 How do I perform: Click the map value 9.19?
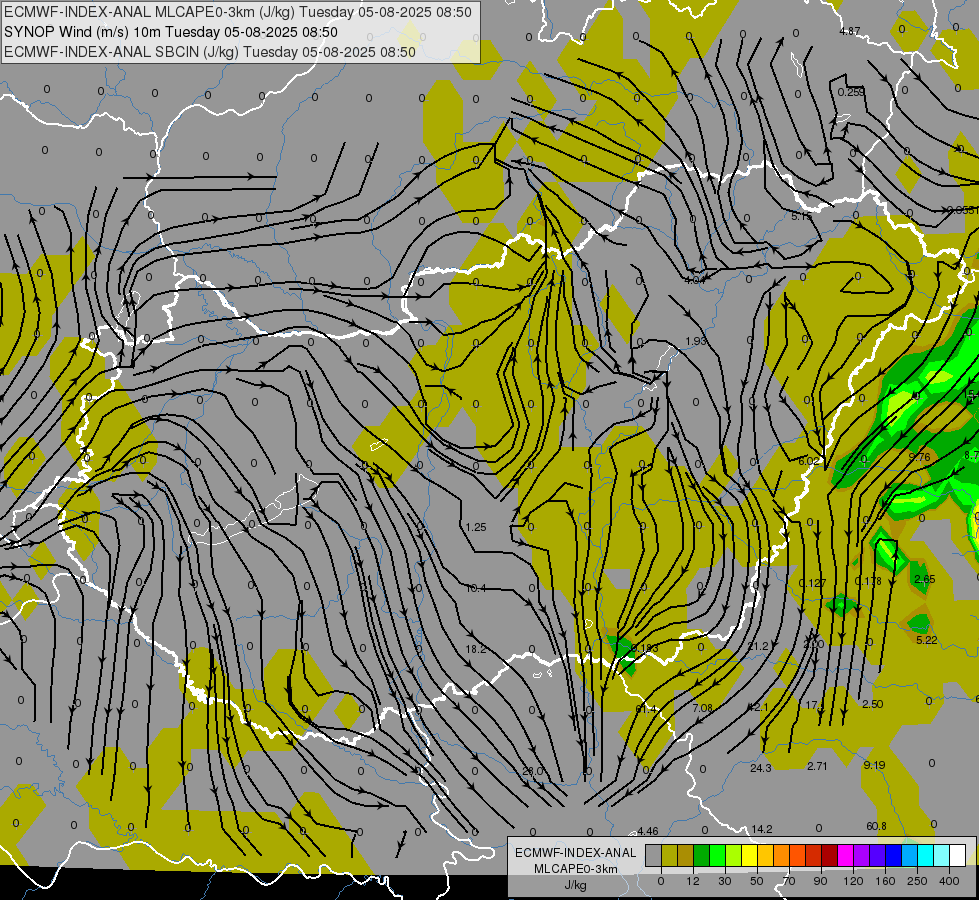(x=874, y=764)
